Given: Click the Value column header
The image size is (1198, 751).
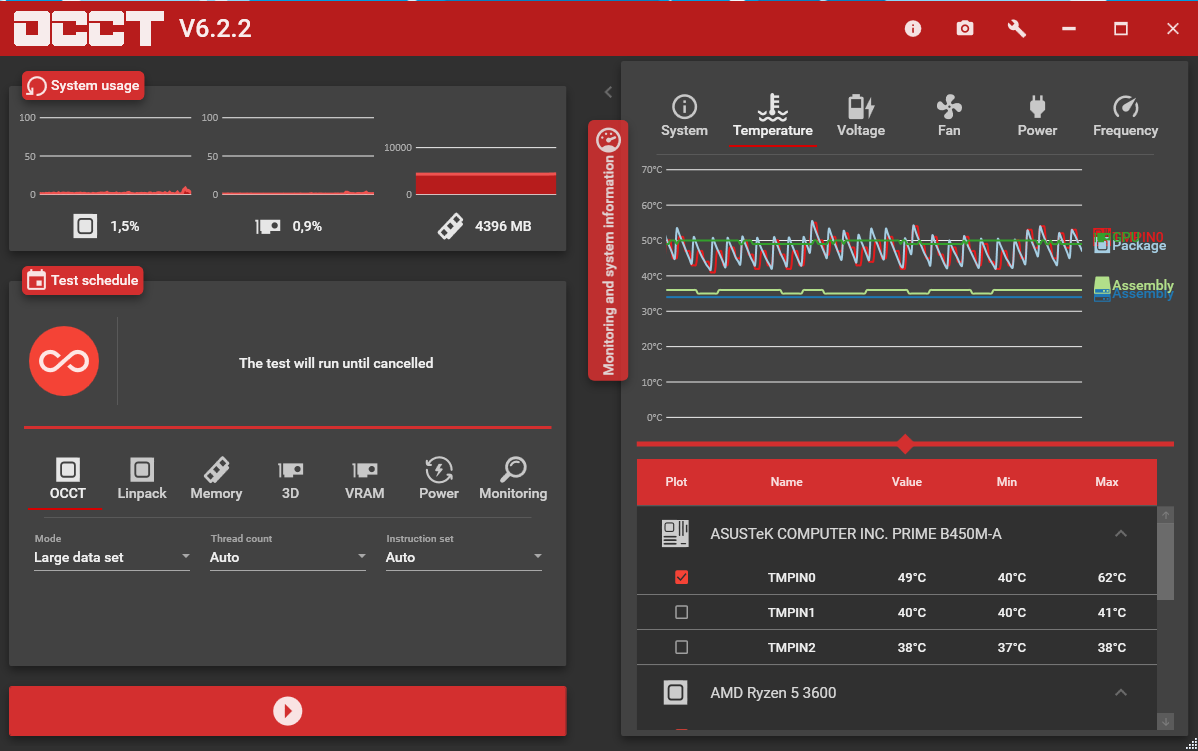Looking at the screenshot, I should [x=907, y=482].
